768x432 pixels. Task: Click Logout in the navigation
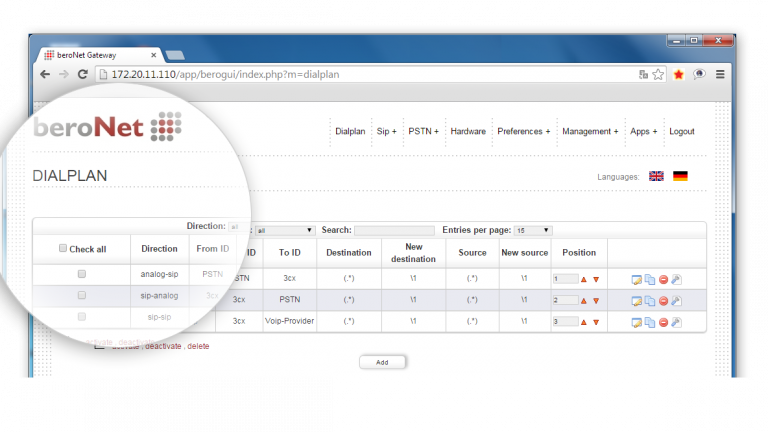click(x=682, y=131)
